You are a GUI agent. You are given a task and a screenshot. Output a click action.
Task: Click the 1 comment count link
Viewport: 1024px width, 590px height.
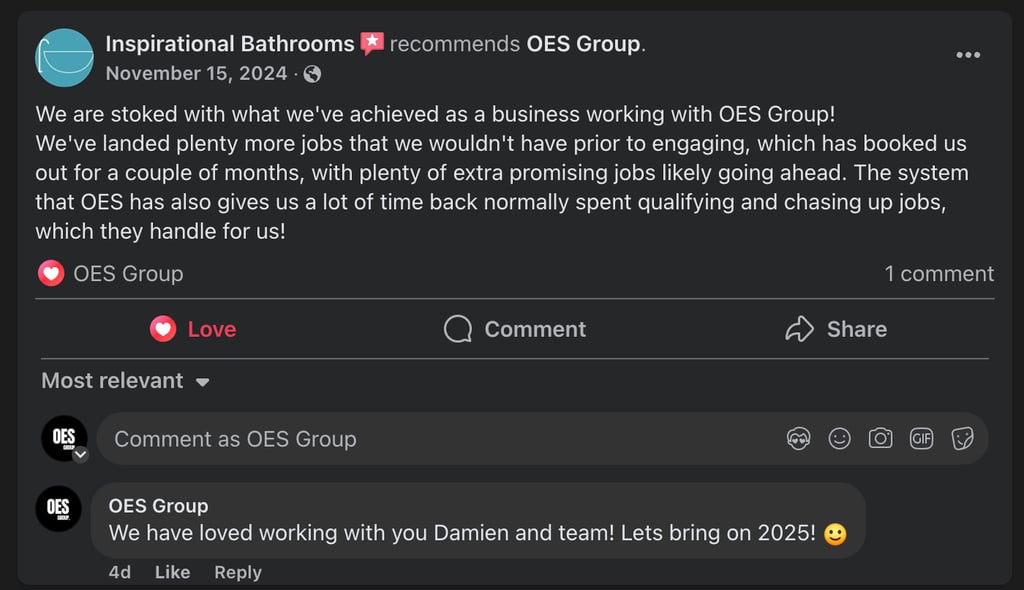coord(939,273)
